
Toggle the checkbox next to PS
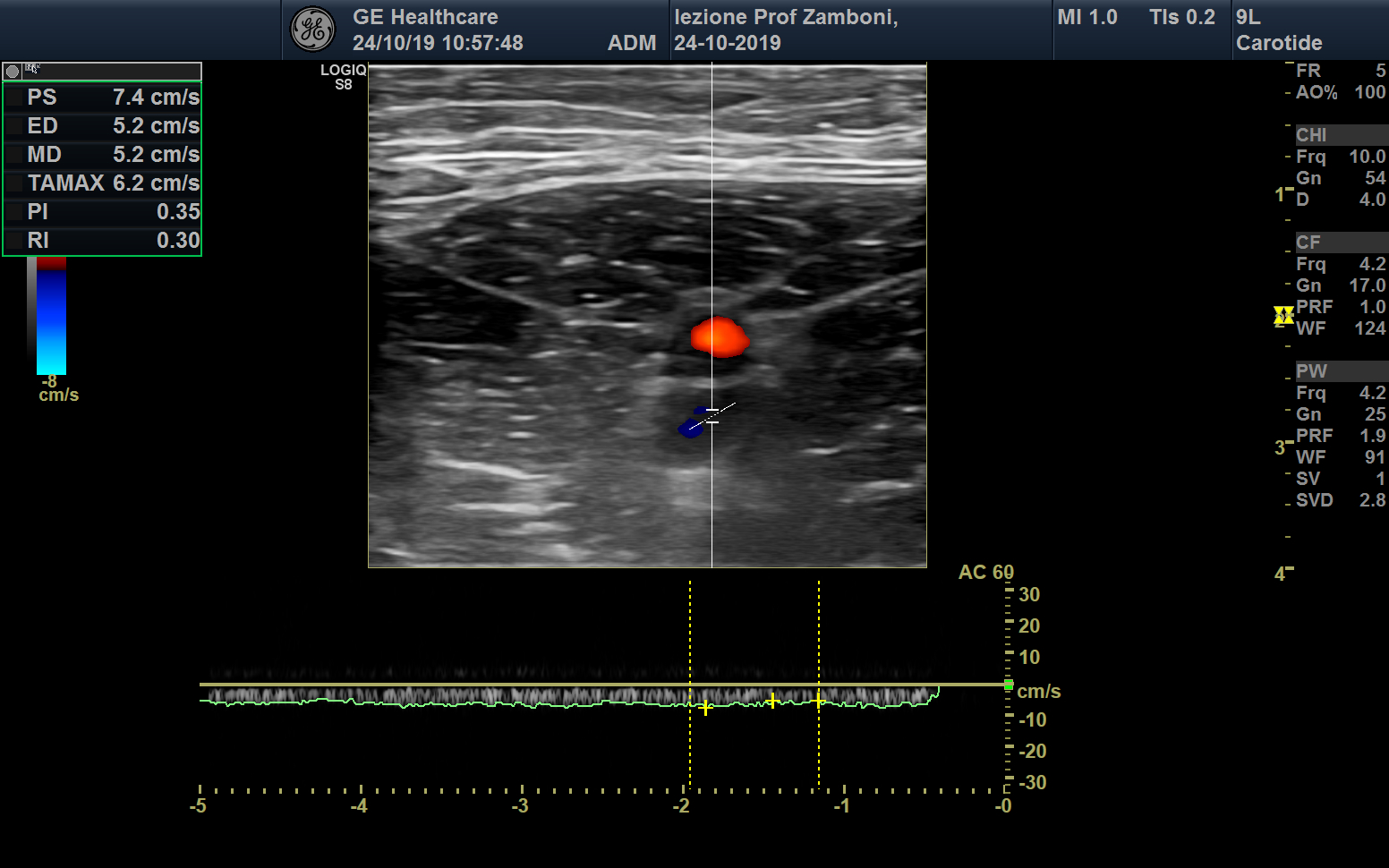click(x=15, y=98)
